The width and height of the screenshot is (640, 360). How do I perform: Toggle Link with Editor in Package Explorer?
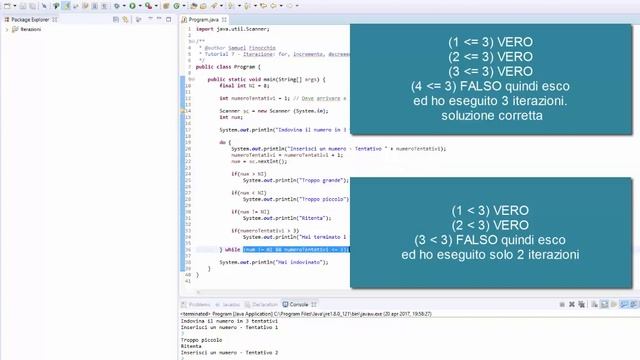pos(125,19)
